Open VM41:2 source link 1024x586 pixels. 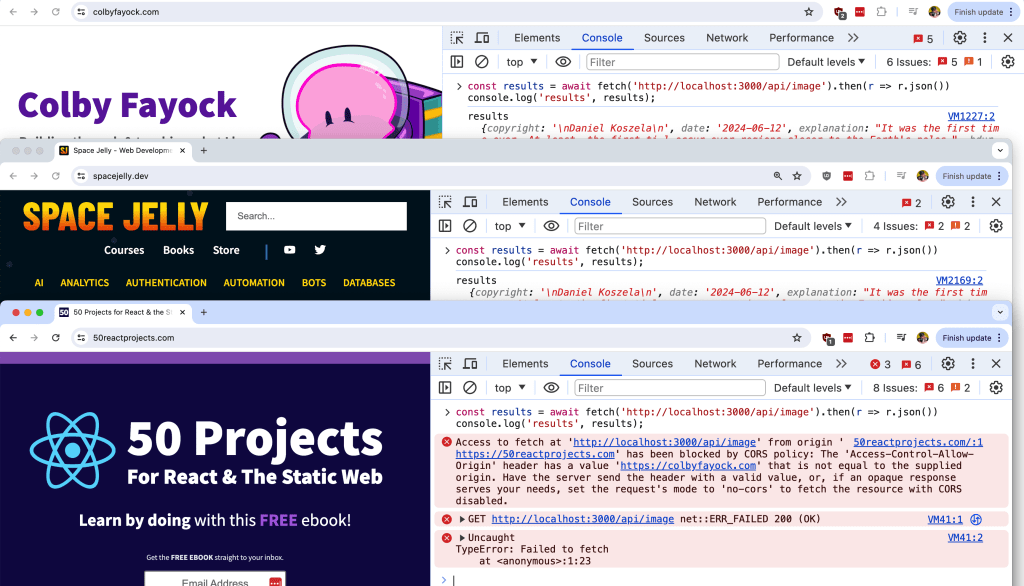click(965, 538)
